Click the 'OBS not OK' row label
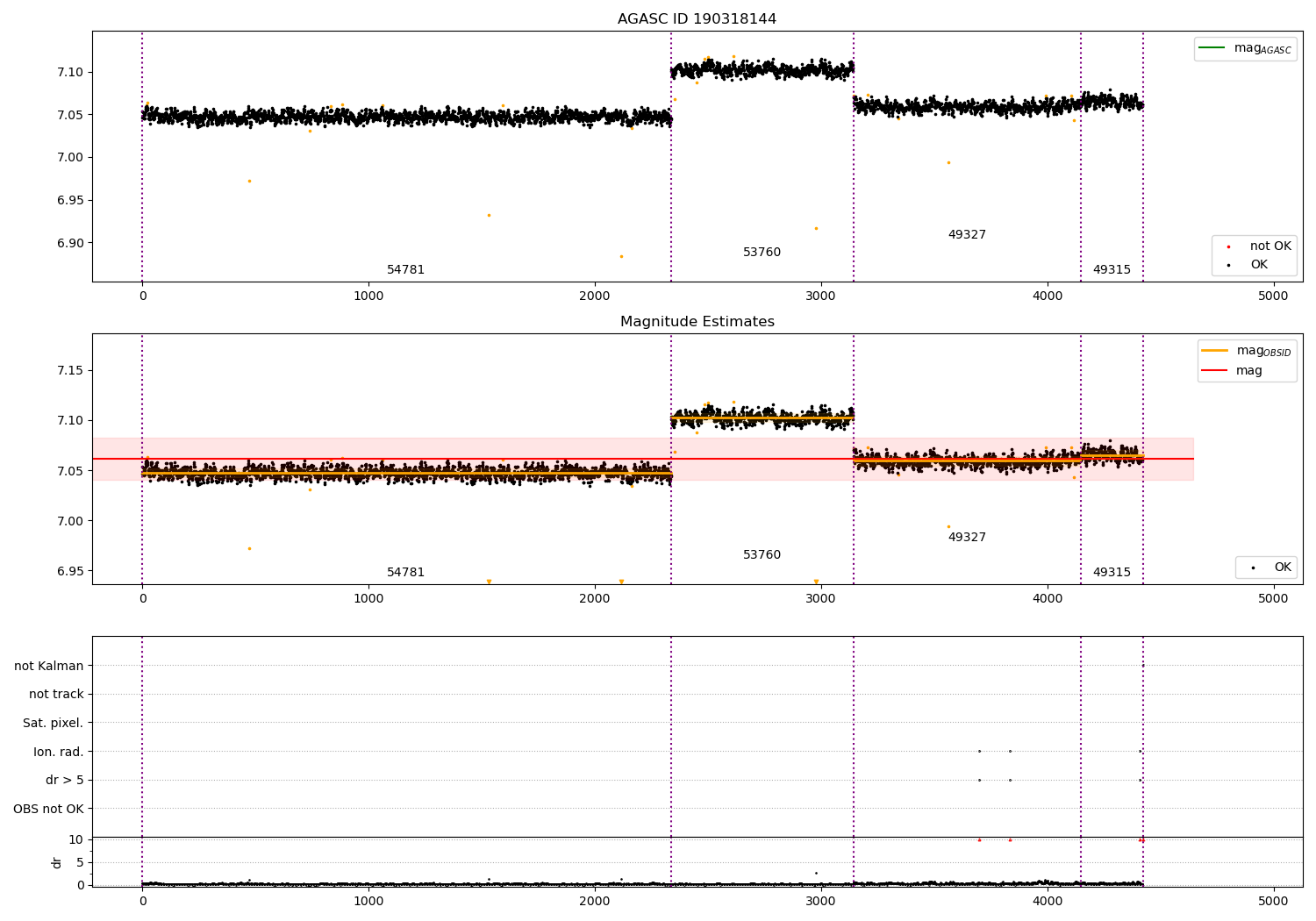 [49, 810]
